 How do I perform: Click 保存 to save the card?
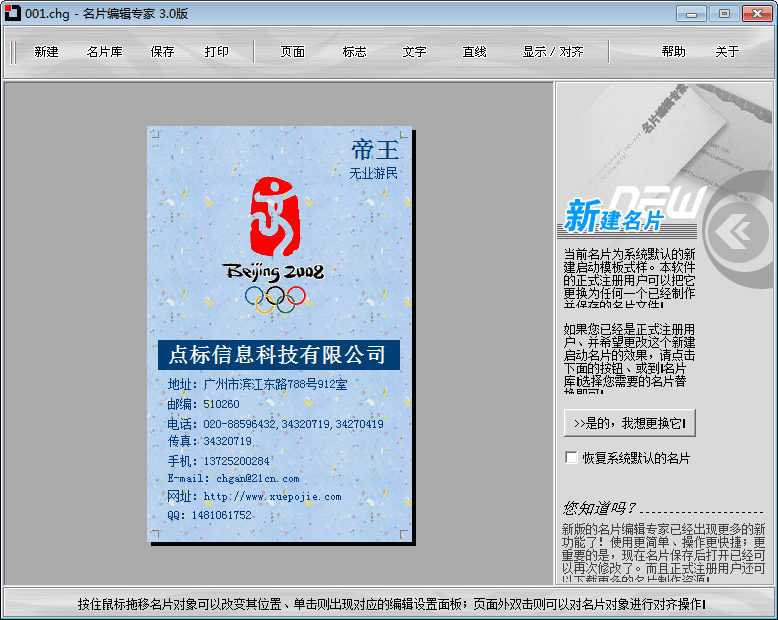[162, 52]
